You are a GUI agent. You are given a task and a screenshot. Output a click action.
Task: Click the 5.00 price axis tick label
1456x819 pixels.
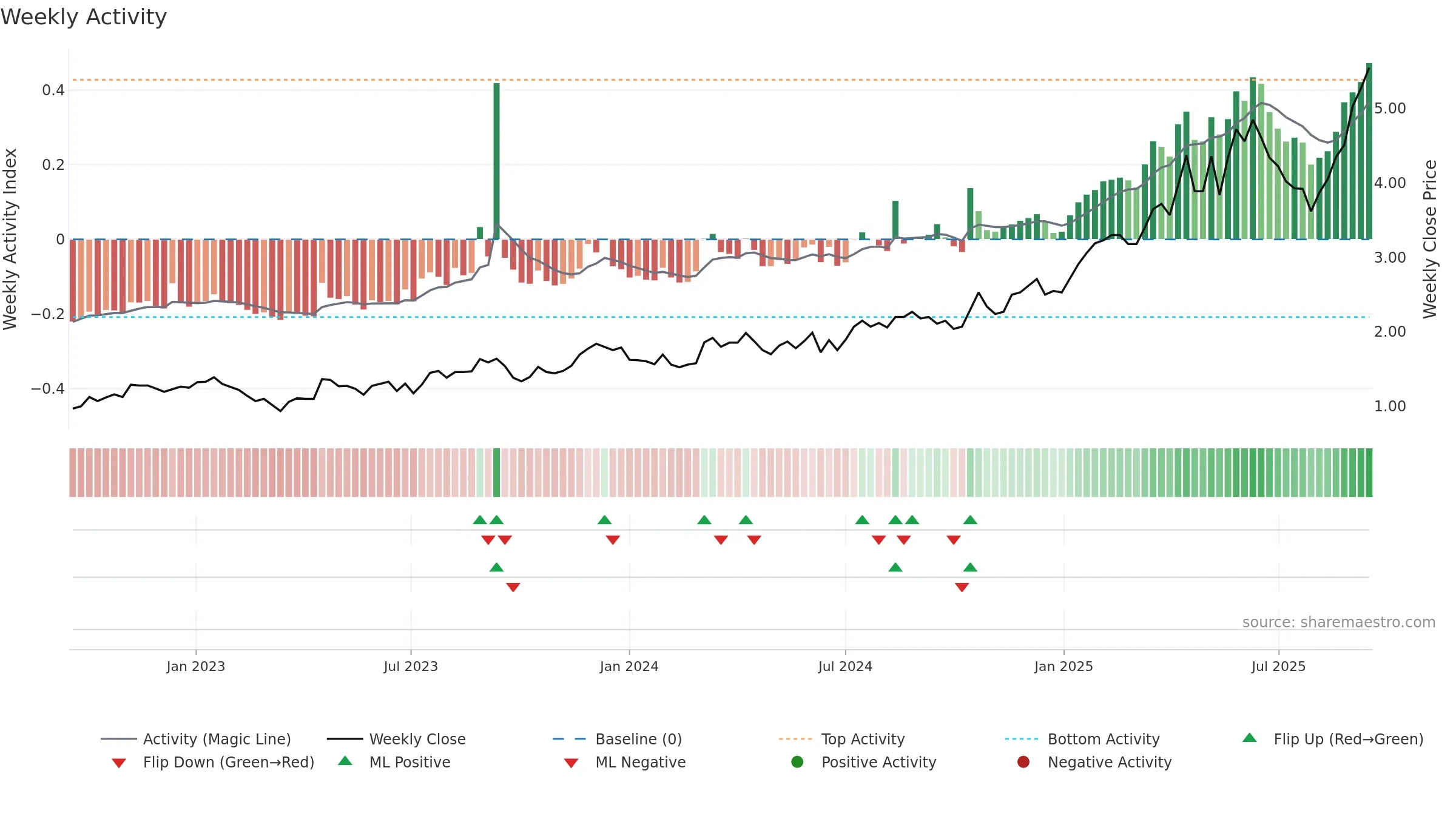tap(1390, 109)
